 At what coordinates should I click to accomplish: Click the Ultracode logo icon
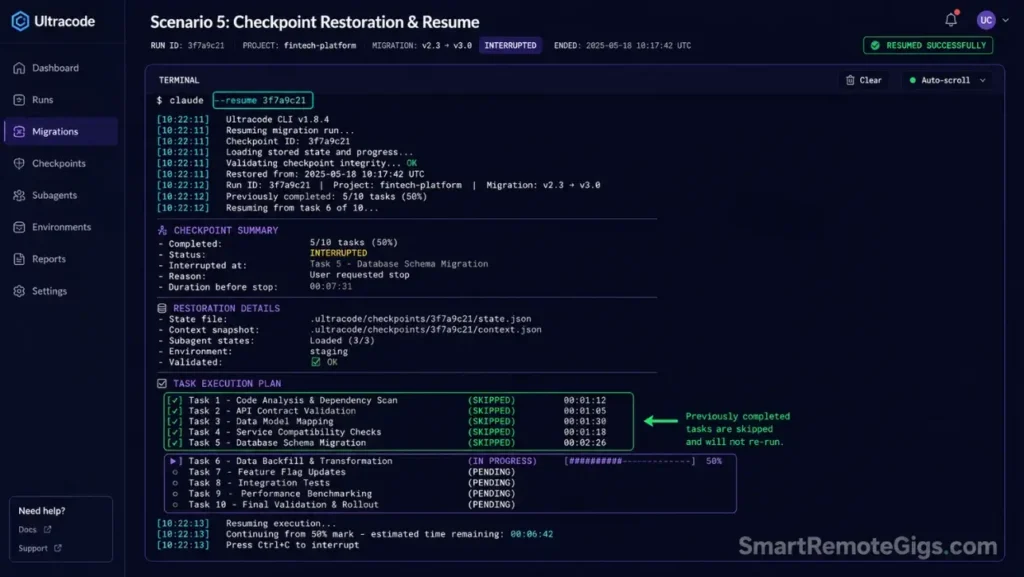20,21
